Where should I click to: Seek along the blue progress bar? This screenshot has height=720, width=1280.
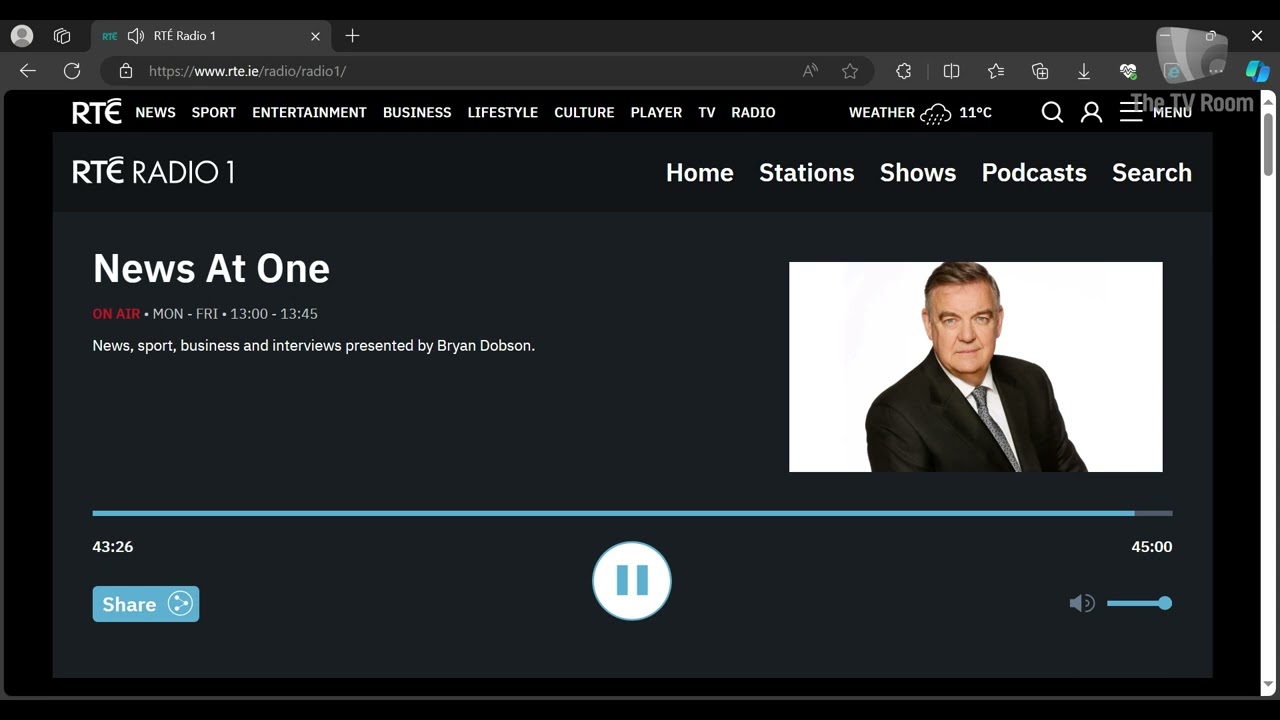(632, 513)
